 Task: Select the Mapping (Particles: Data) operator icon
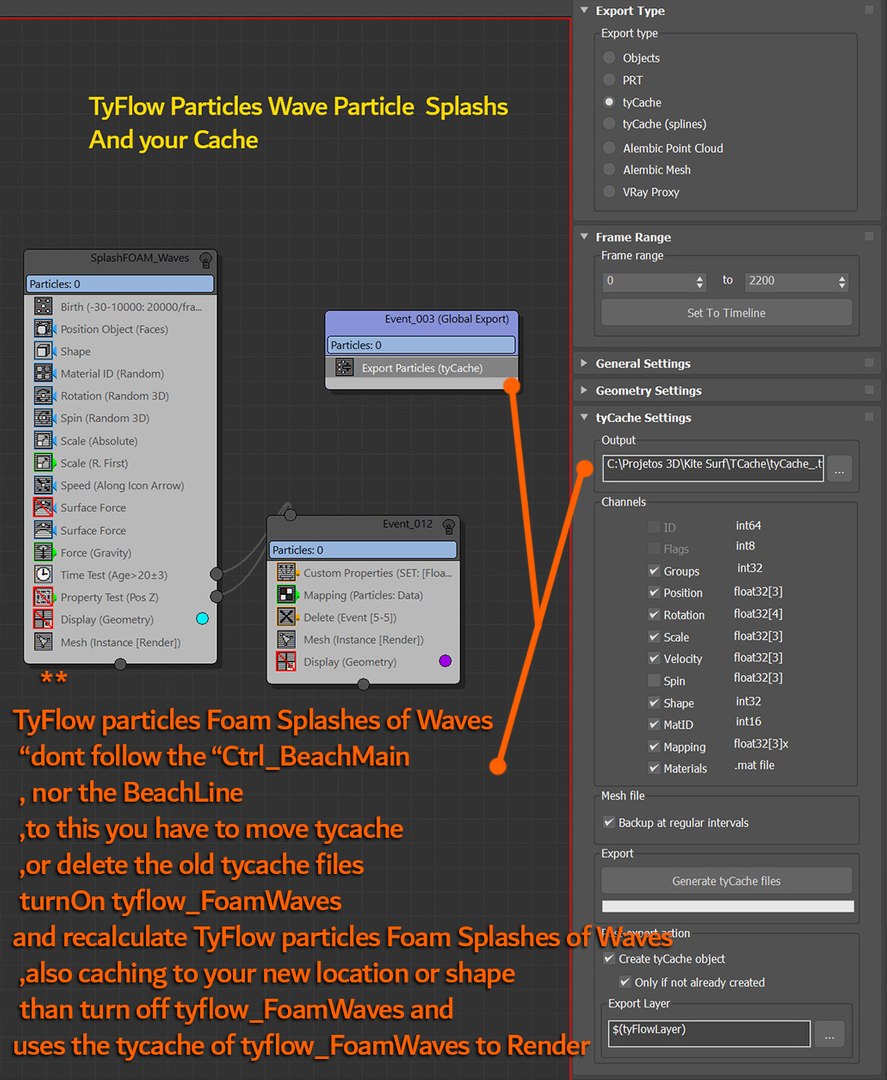click(286, 594)
